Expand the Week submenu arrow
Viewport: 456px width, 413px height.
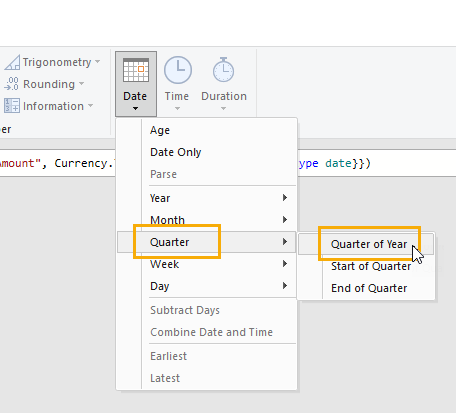(285, 264)
